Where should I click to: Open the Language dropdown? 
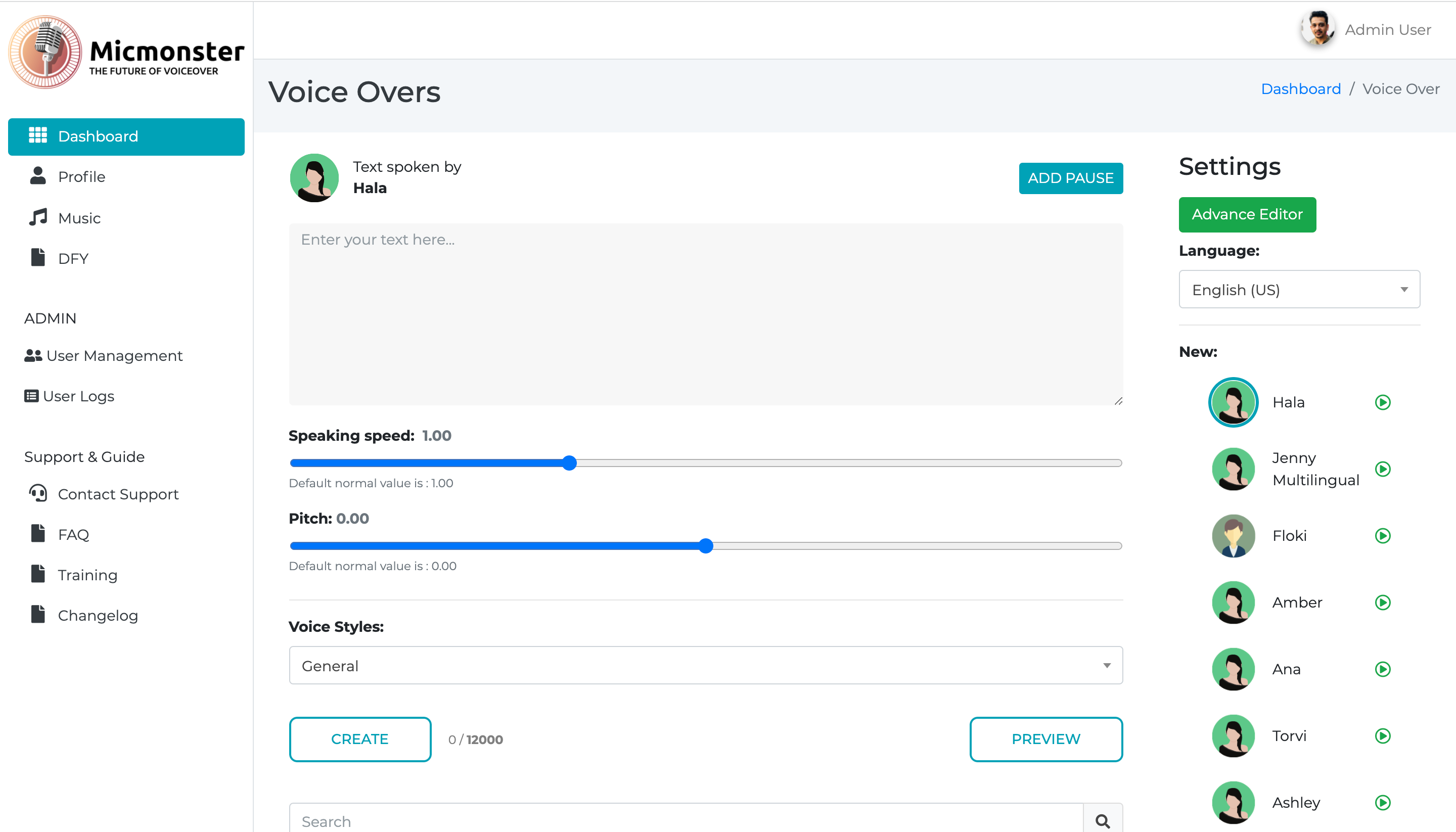tap(1298, 289)
